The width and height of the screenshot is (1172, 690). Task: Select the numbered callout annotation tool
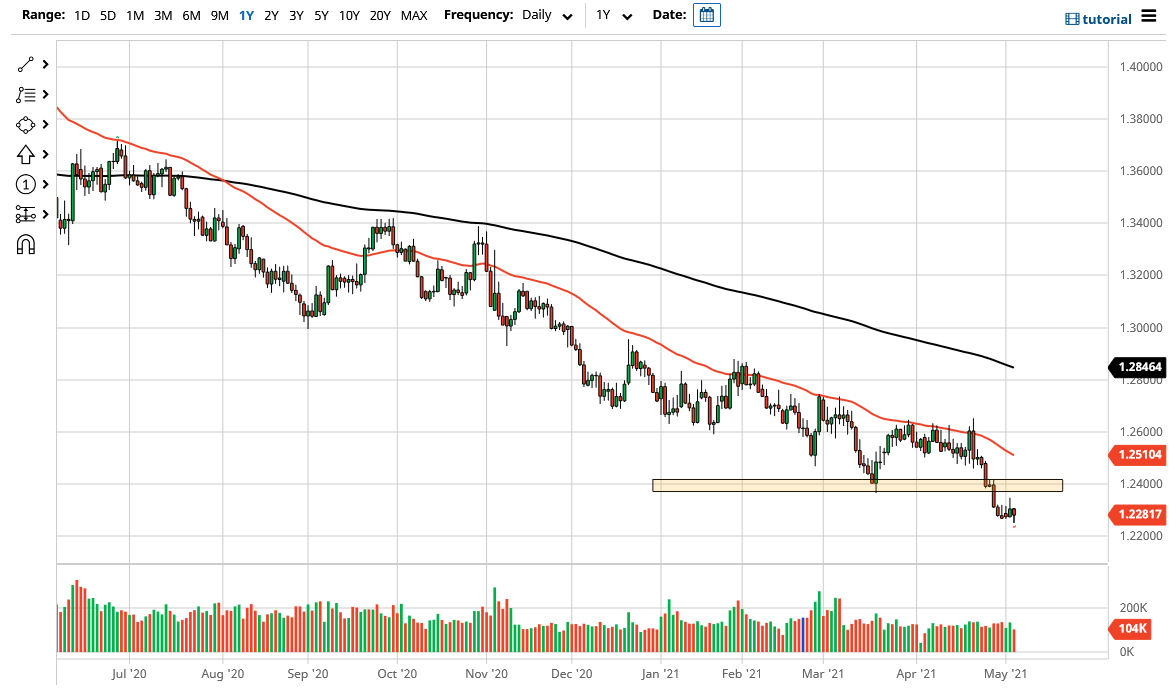(x=27, y=184)
